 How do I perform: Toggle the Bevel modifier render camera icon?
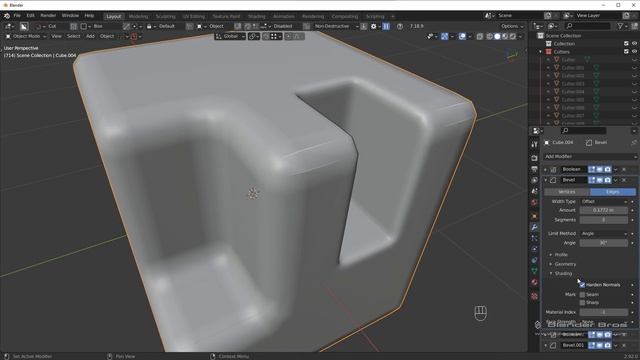tap(608, 180)
